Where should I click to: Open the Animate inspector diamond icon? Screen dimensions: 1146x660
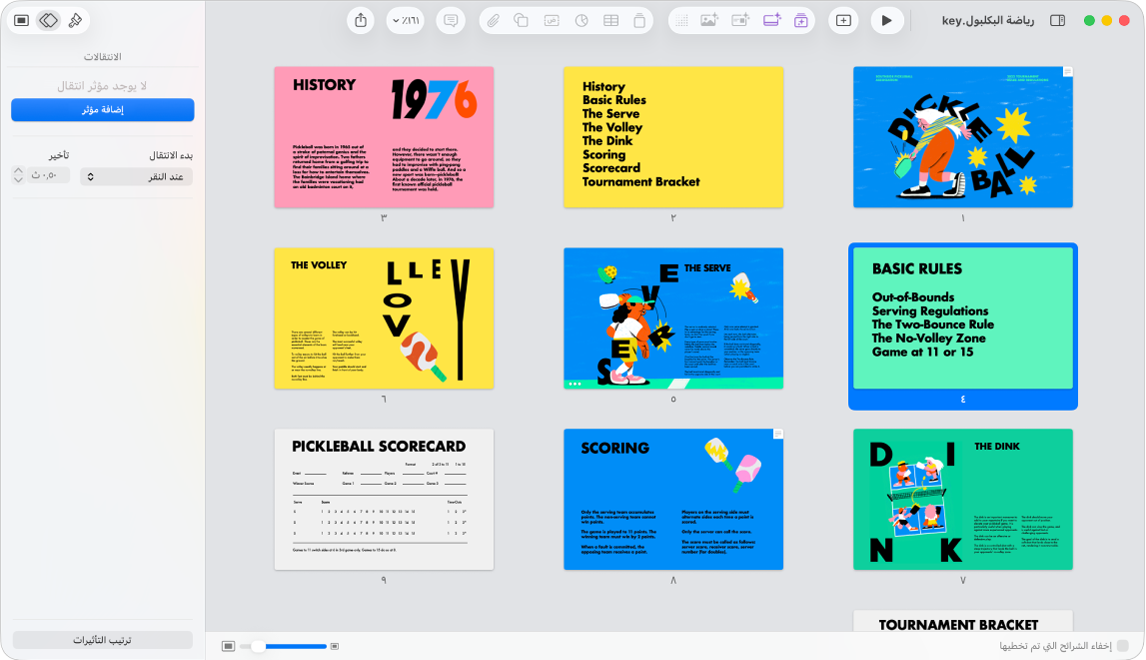48,20
